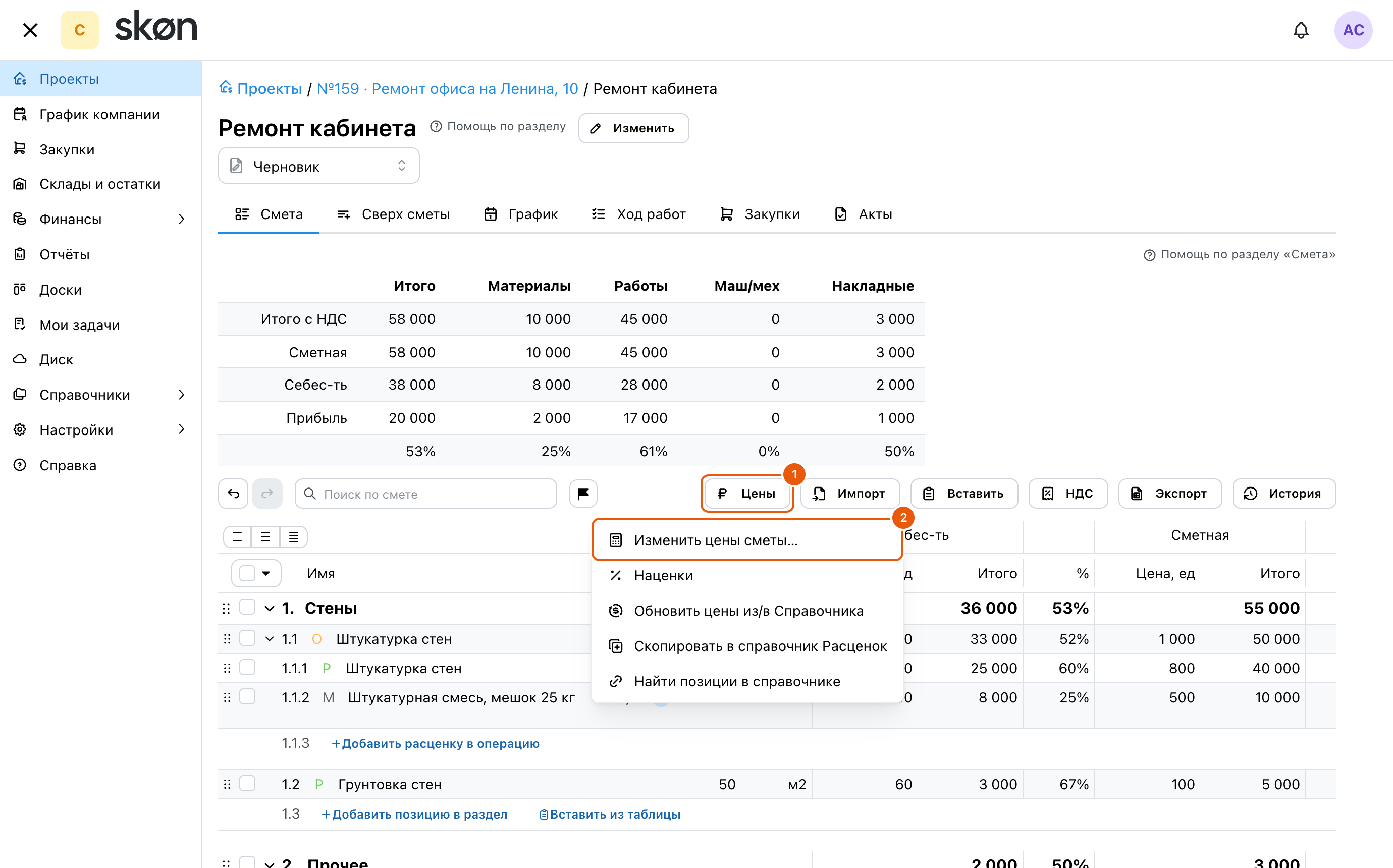The width and height of the screenshot is (1393, 868).
Task: Click the redo arrow button
Action: [x=267, y=493]
